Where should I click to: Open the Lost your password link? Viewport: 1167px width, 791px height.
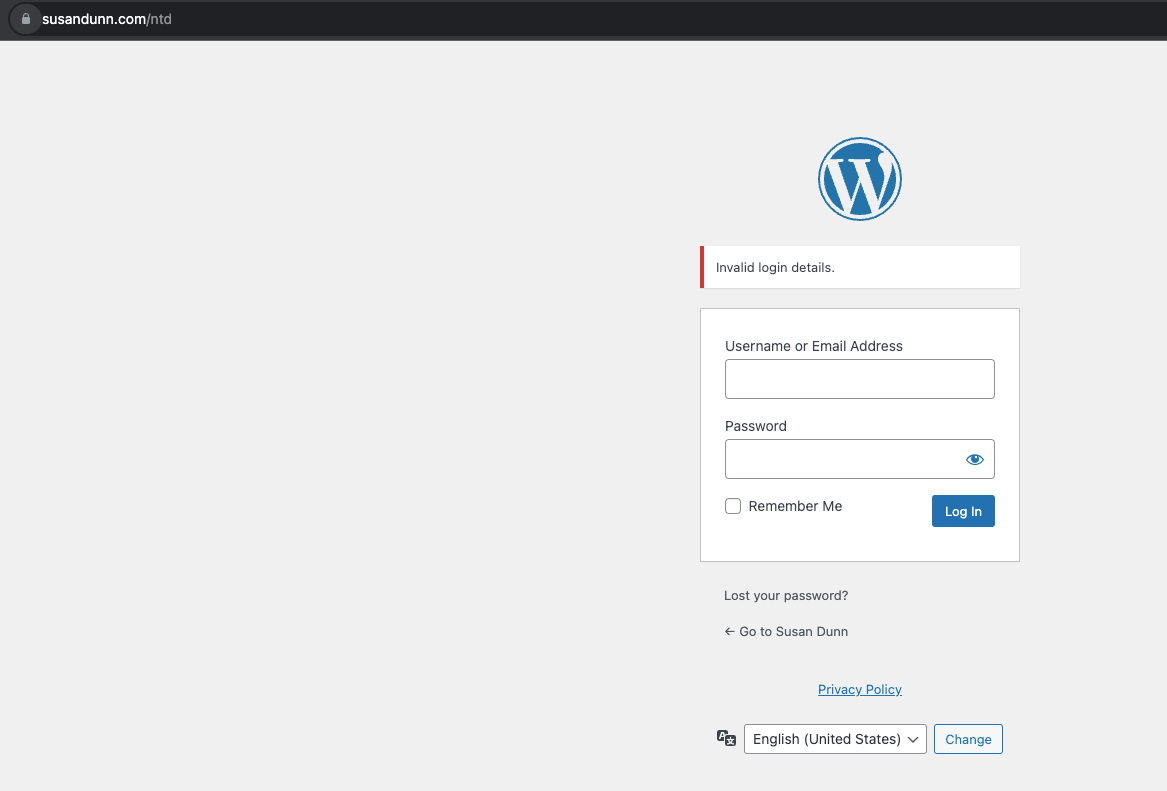[786, 595]
